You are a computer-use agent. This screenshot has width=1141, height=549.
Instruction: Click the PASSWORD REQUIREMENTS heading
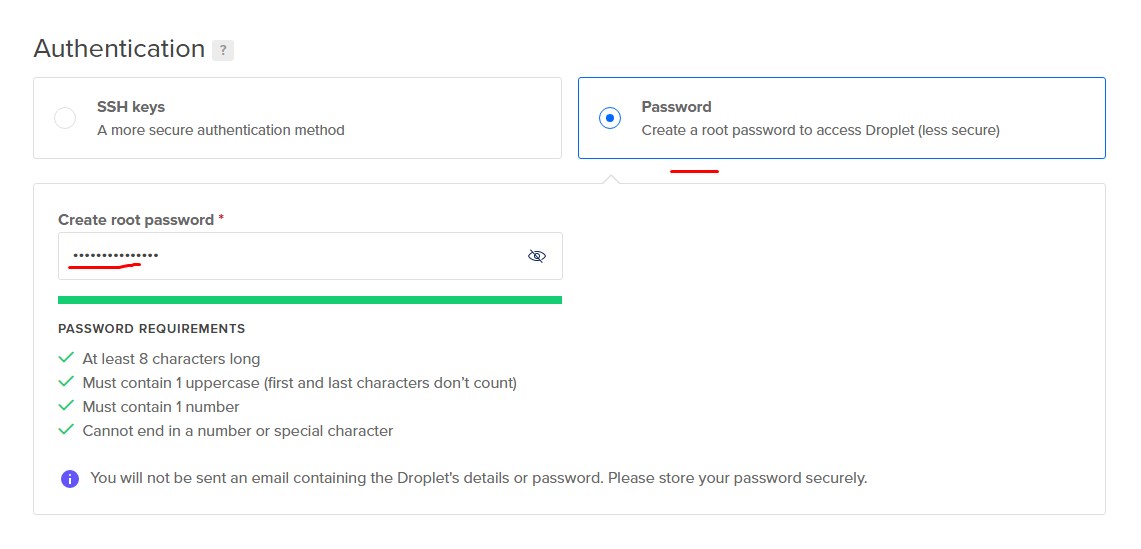click(x=151, y=329)
